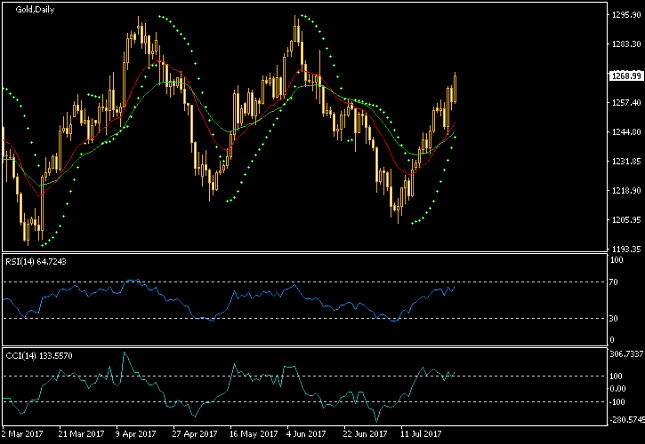Click the latest candlestick at 1268.99
The width and height of the screenshot is (645, 444).
pos(455,87)
